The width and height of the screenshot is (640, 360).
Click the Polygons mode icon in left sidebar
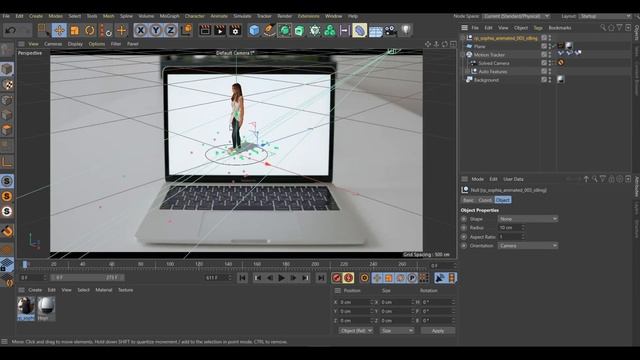(x=7, y=131)
